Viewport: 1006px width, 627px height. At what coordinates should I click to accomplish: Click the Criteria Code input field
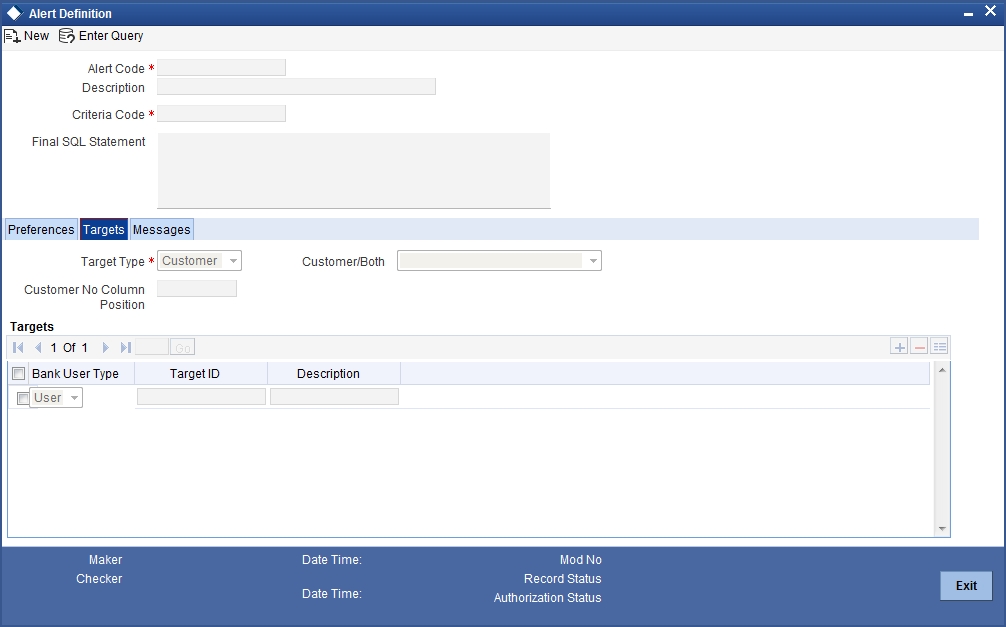click(221, 114)
